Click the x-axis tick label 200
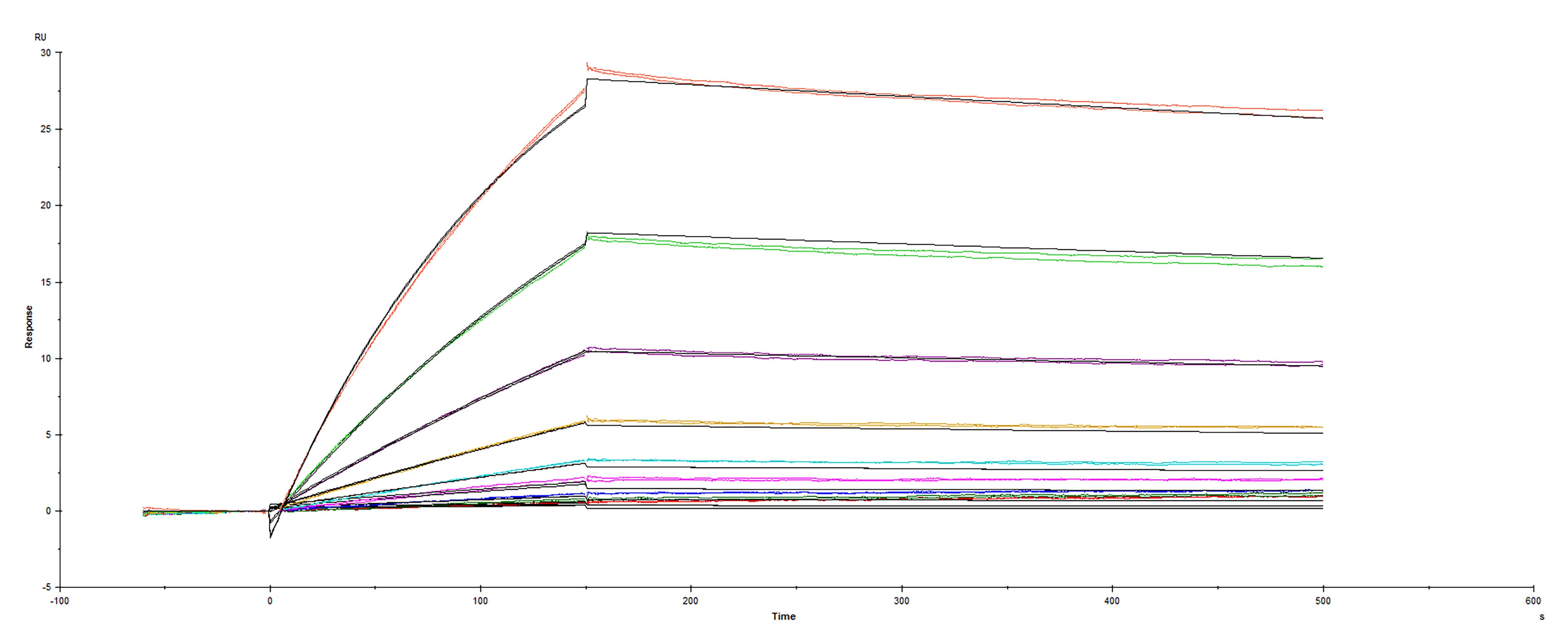 pos(691,601)
